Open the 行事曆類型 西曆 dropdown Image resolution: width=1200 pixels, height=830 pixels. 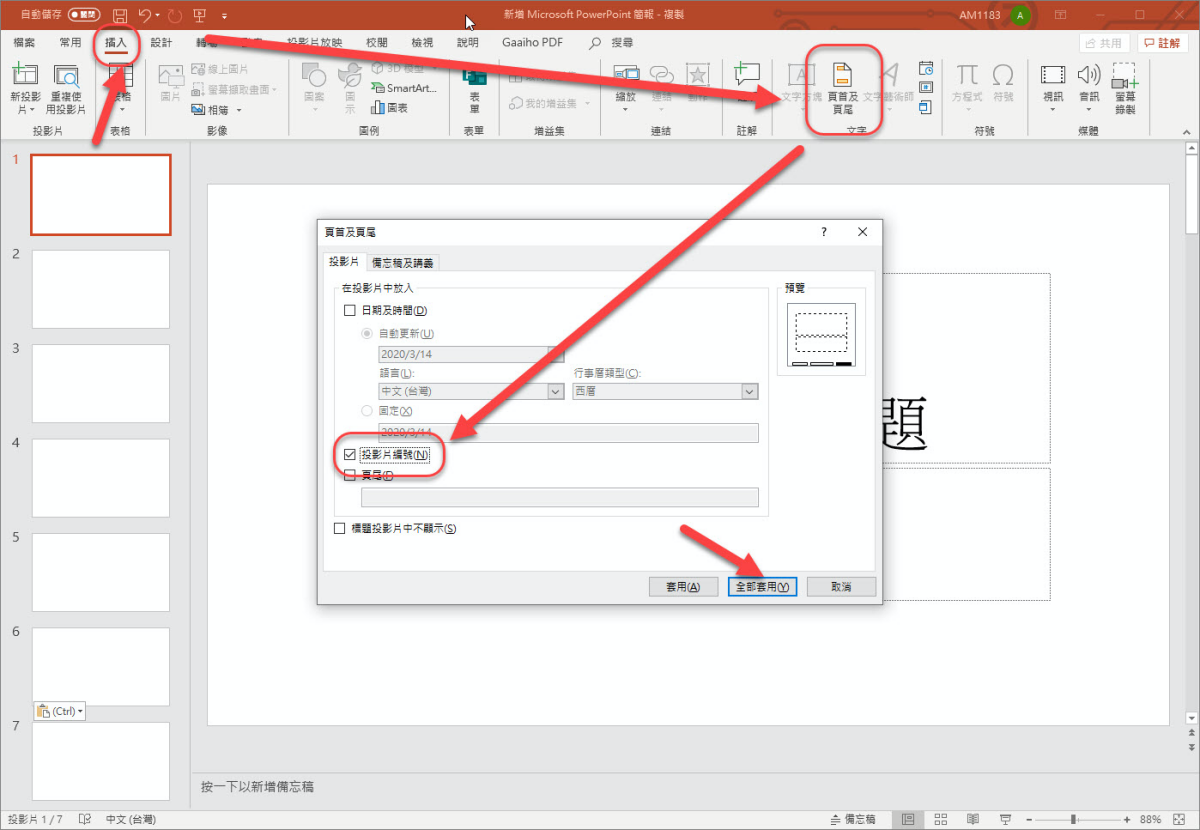pos(665,392)
